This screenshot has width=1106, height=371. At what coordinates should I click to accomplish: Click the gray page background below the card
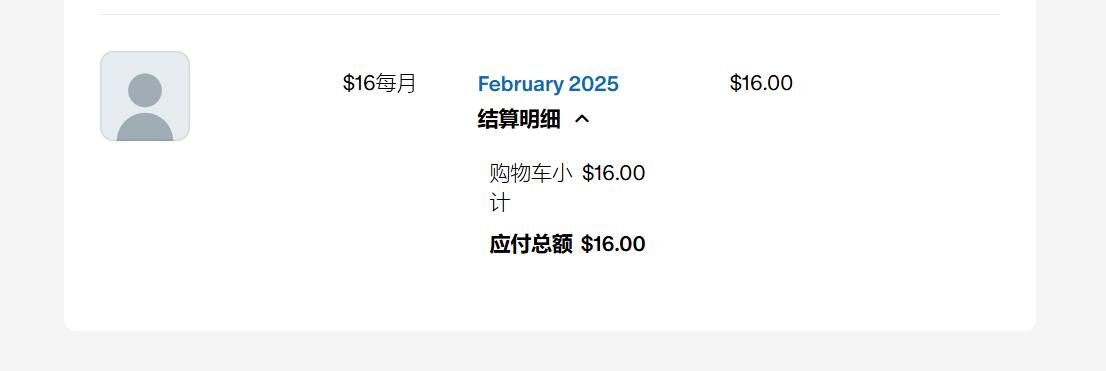[x=550, y=351]
